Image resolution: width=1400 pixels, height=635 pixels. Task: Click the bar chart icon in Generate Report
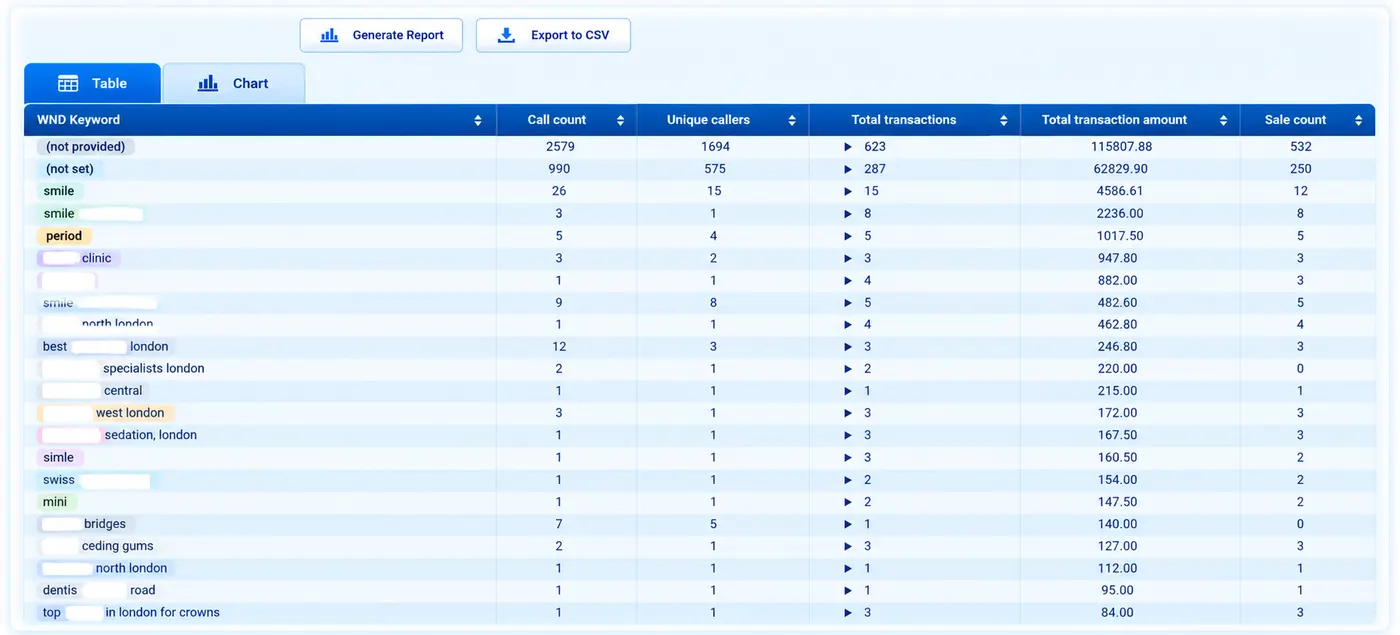coord(329,35)
